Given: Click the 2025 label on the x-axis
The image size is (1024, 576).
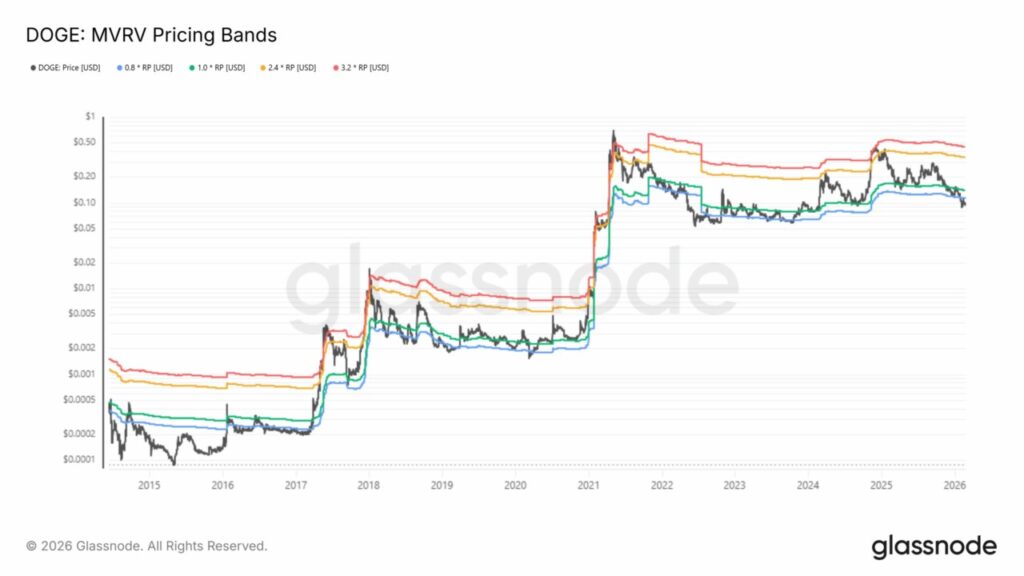Looking at the screenshot, I should click(881, 485).
